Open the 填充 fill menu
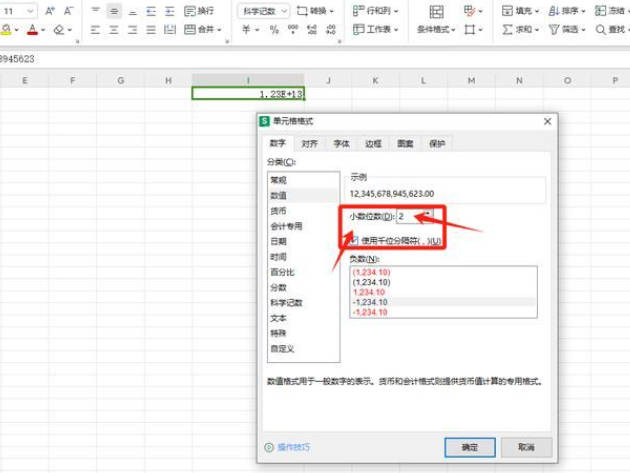This screenshot has height=473, width=630. click(520, 11)
